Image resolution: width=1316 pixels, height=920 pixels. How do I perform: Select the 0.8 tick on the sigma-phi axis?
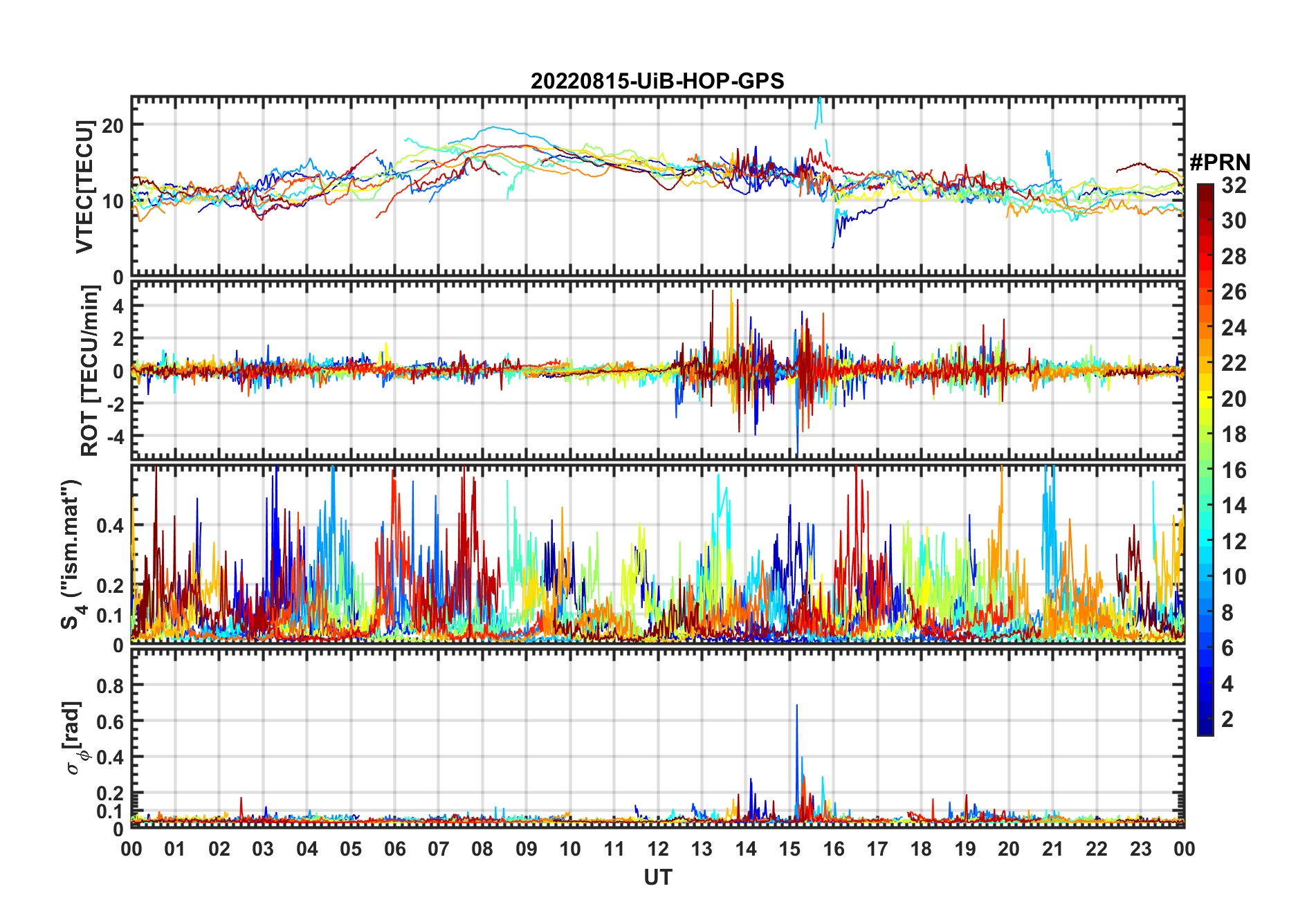coord(111,686)
